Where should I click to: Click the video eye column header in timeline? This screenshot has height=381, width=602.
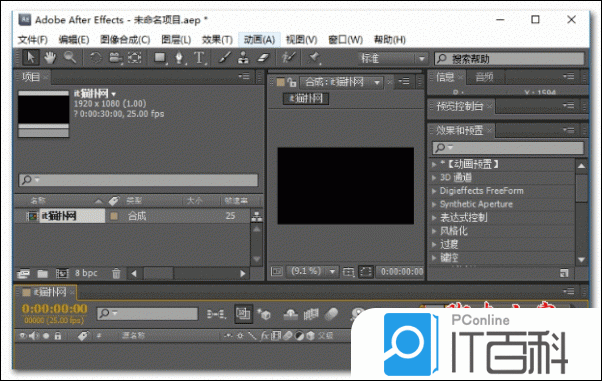pos(23,336)
